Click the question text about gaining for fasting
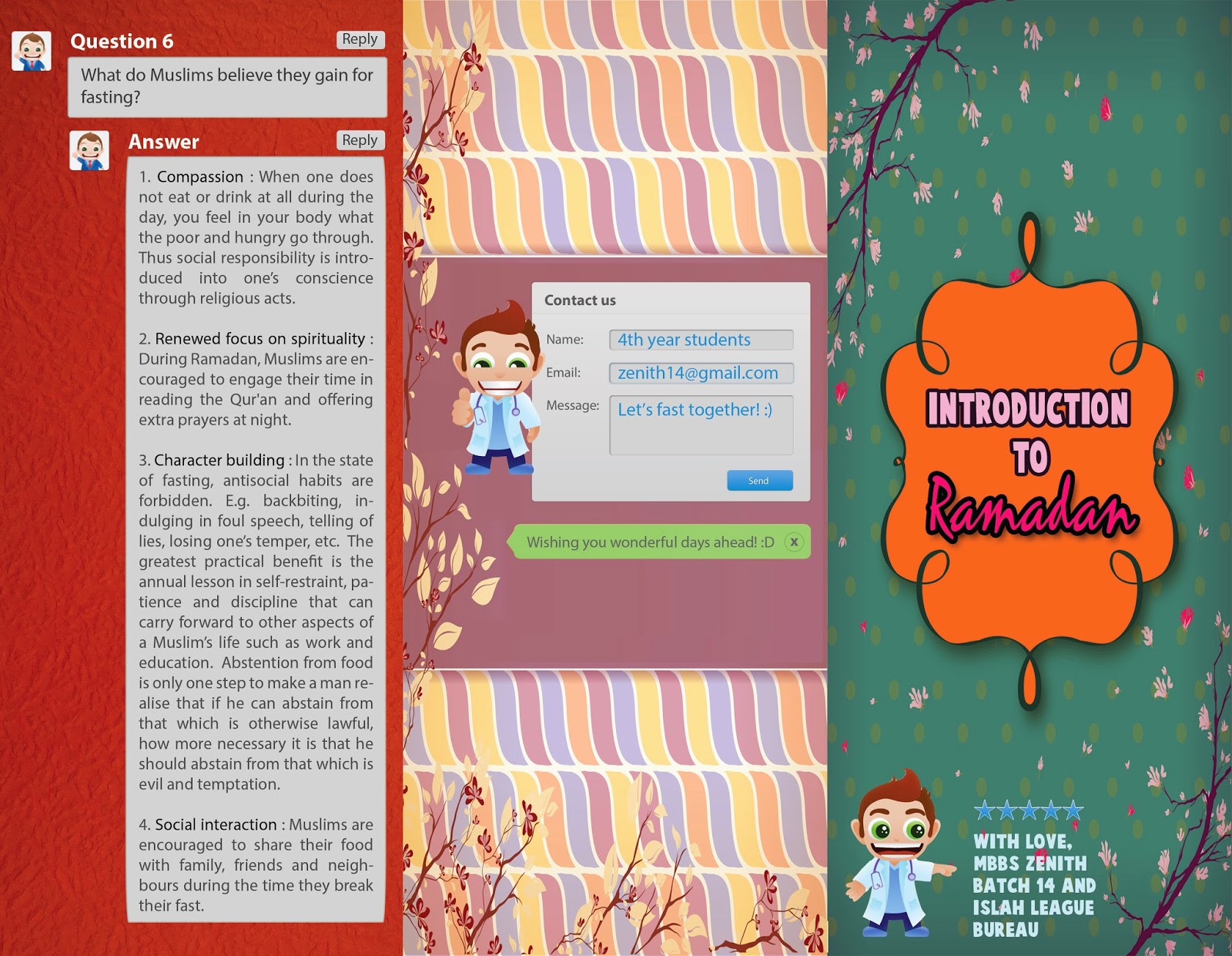The width and height of the screenshot is (1232, 956). click(x=227, y=86)
